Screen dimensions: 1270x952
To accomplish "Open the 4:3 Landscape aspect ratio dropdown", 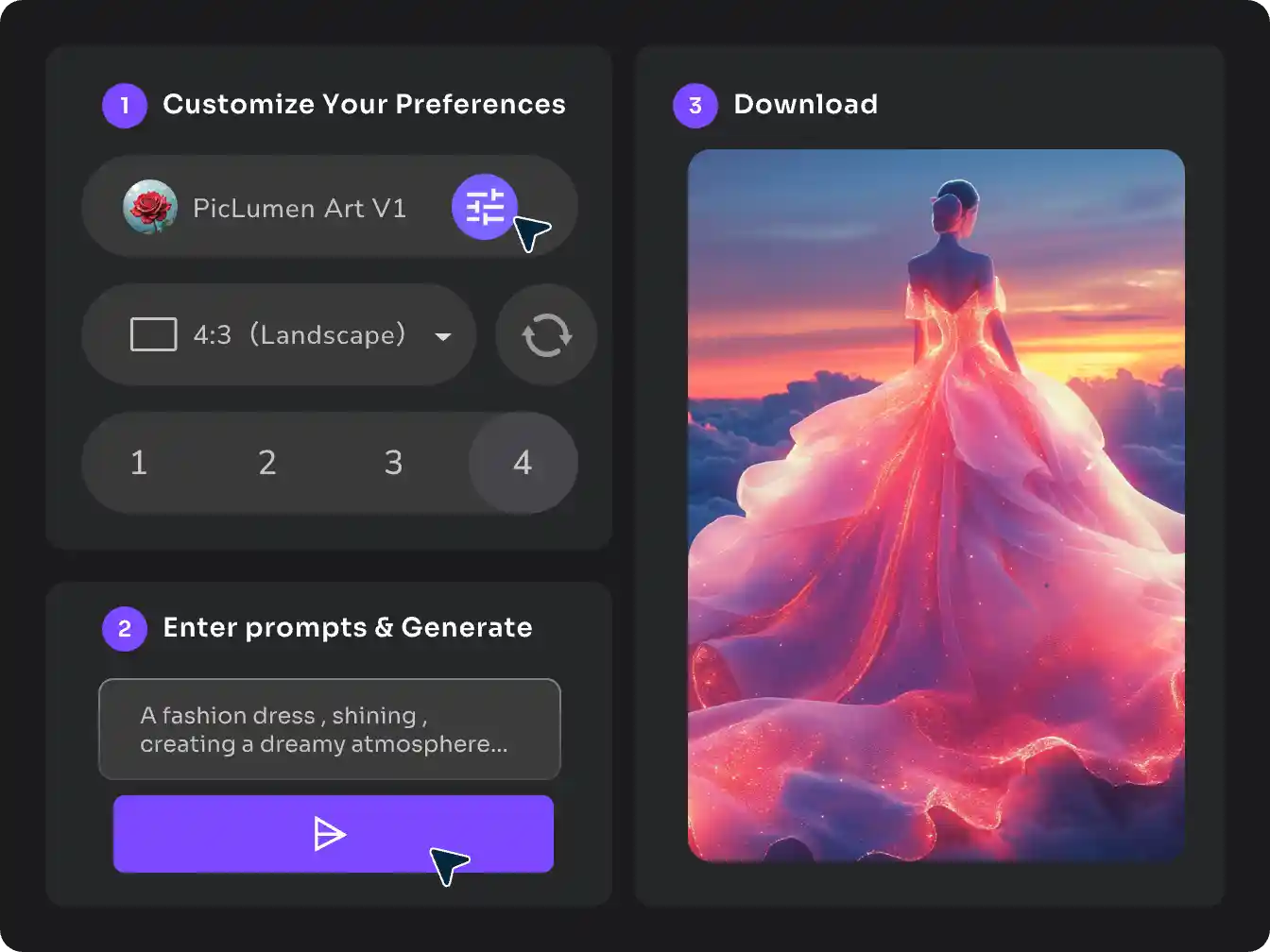I will (x=280, y=334).
